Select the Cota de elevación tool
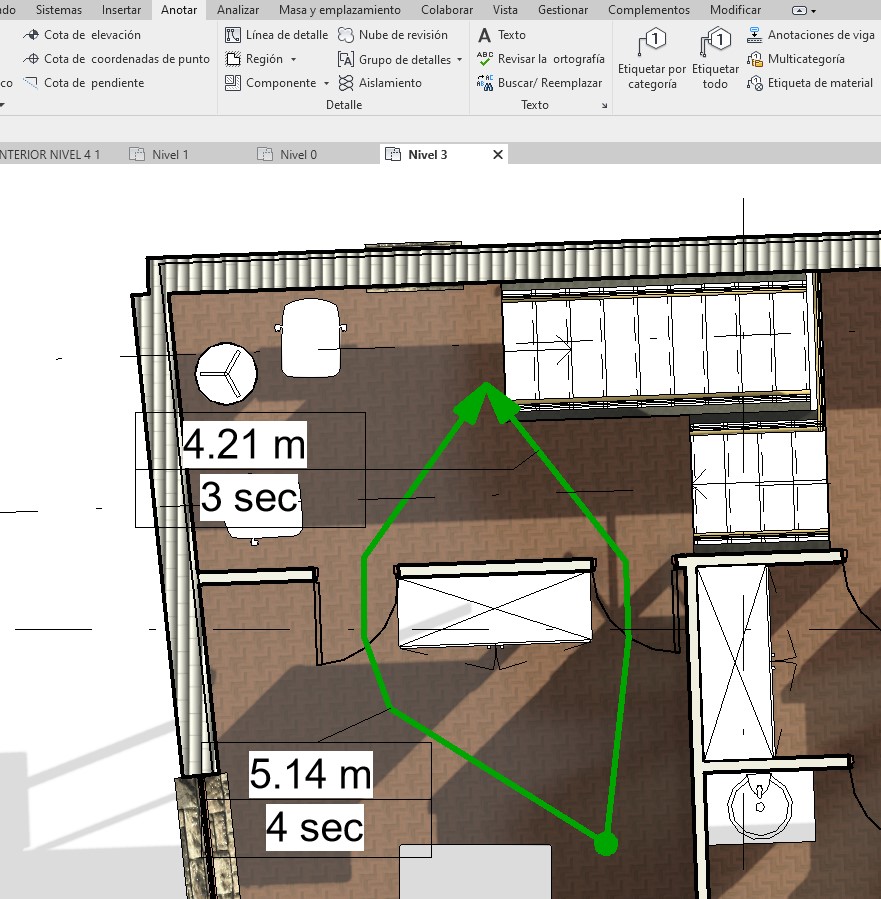 80,35
